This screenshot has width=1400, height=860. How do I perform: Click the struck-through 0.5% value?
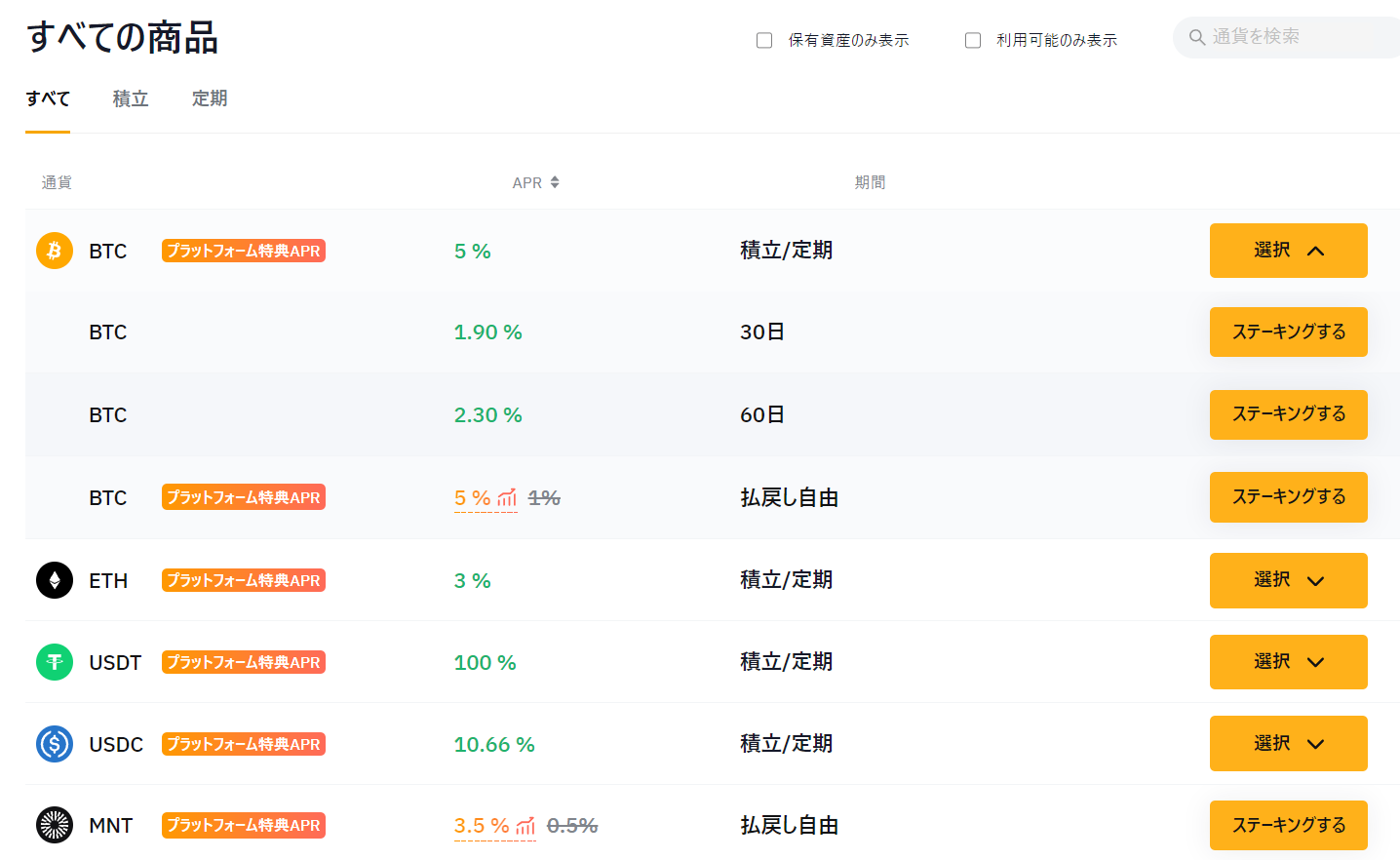tap(572, 826)
